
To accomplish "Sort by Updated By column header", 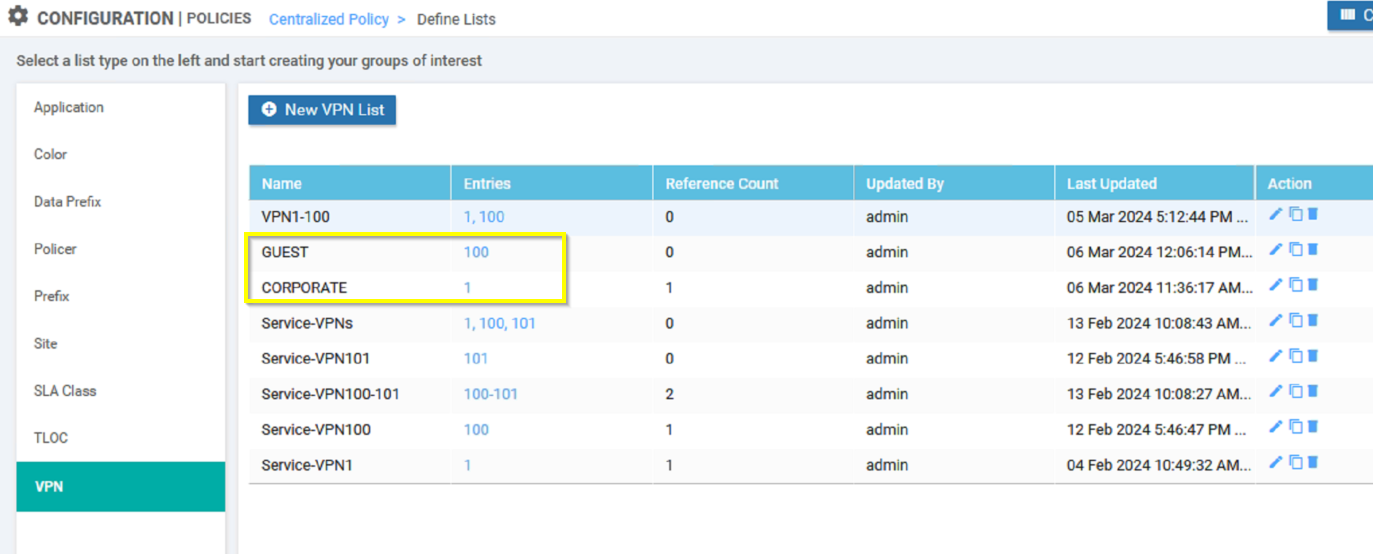I will (954, 183).
